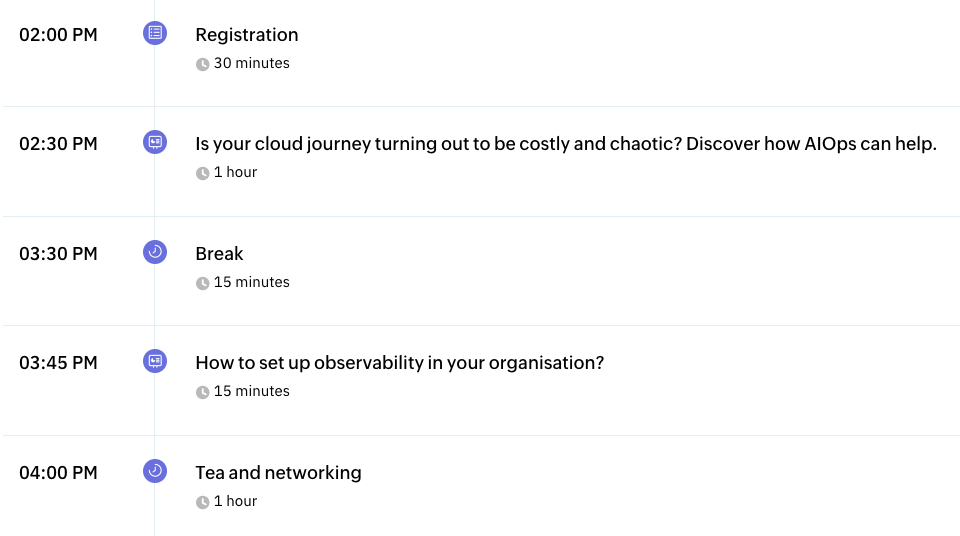960x536 pixels.
Task: Click the duration clock icon under AIOps session
Action: (203, 173)
